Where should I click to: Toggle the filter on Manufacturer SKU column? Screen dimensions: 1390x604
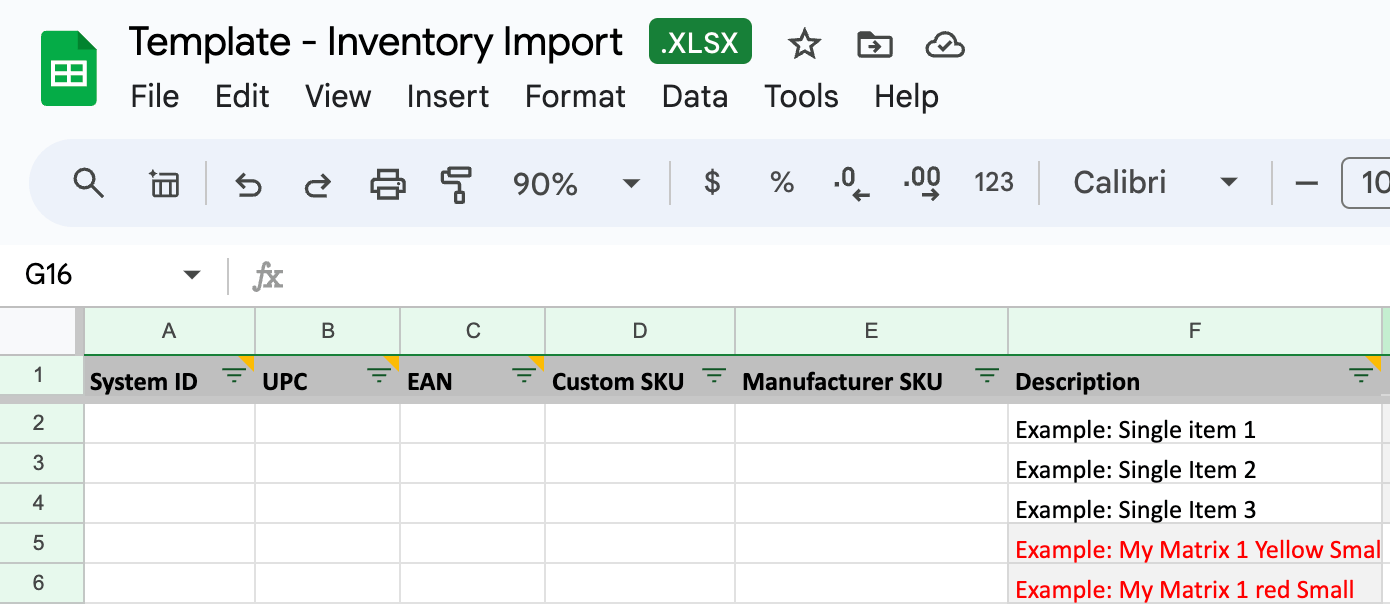[x=986, y=376]
